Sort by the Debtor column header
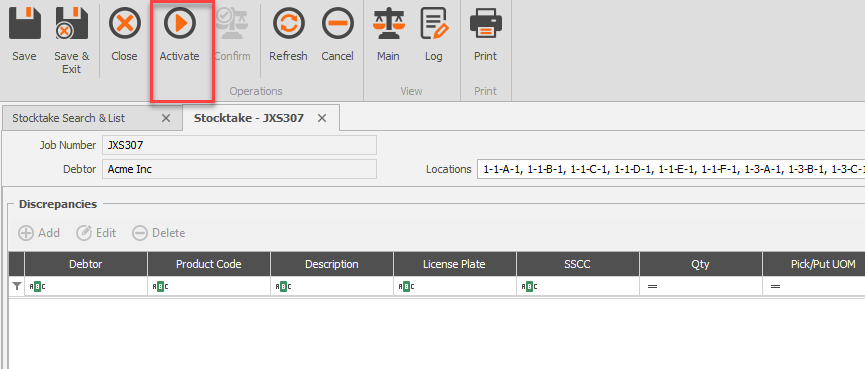This screenshot has height=369, width=865. point(86,264)
